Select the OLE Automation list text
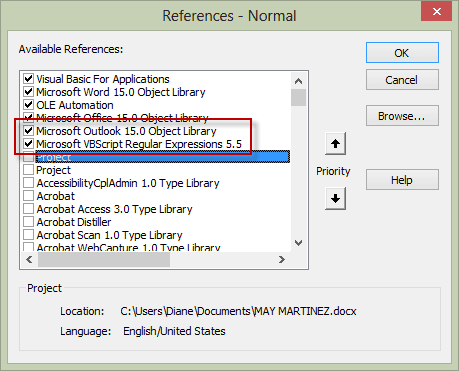 75,105
